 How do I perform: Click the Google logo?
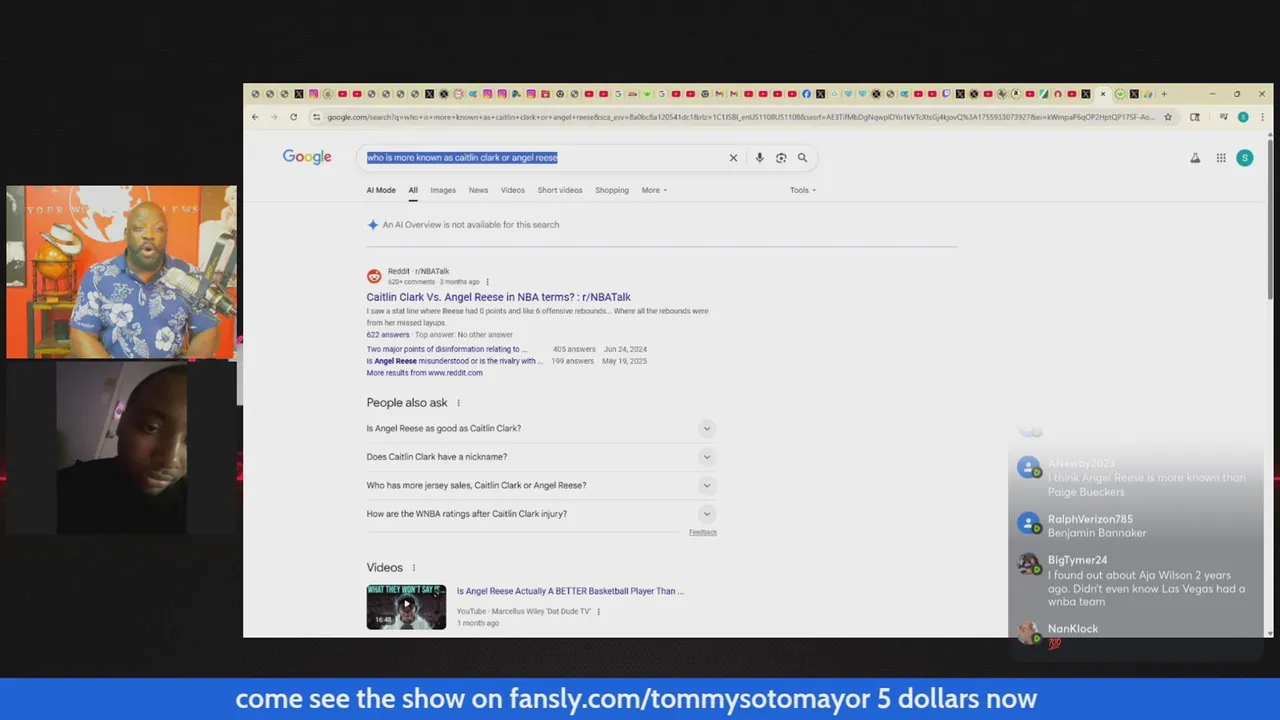click(x=307, y=157)
